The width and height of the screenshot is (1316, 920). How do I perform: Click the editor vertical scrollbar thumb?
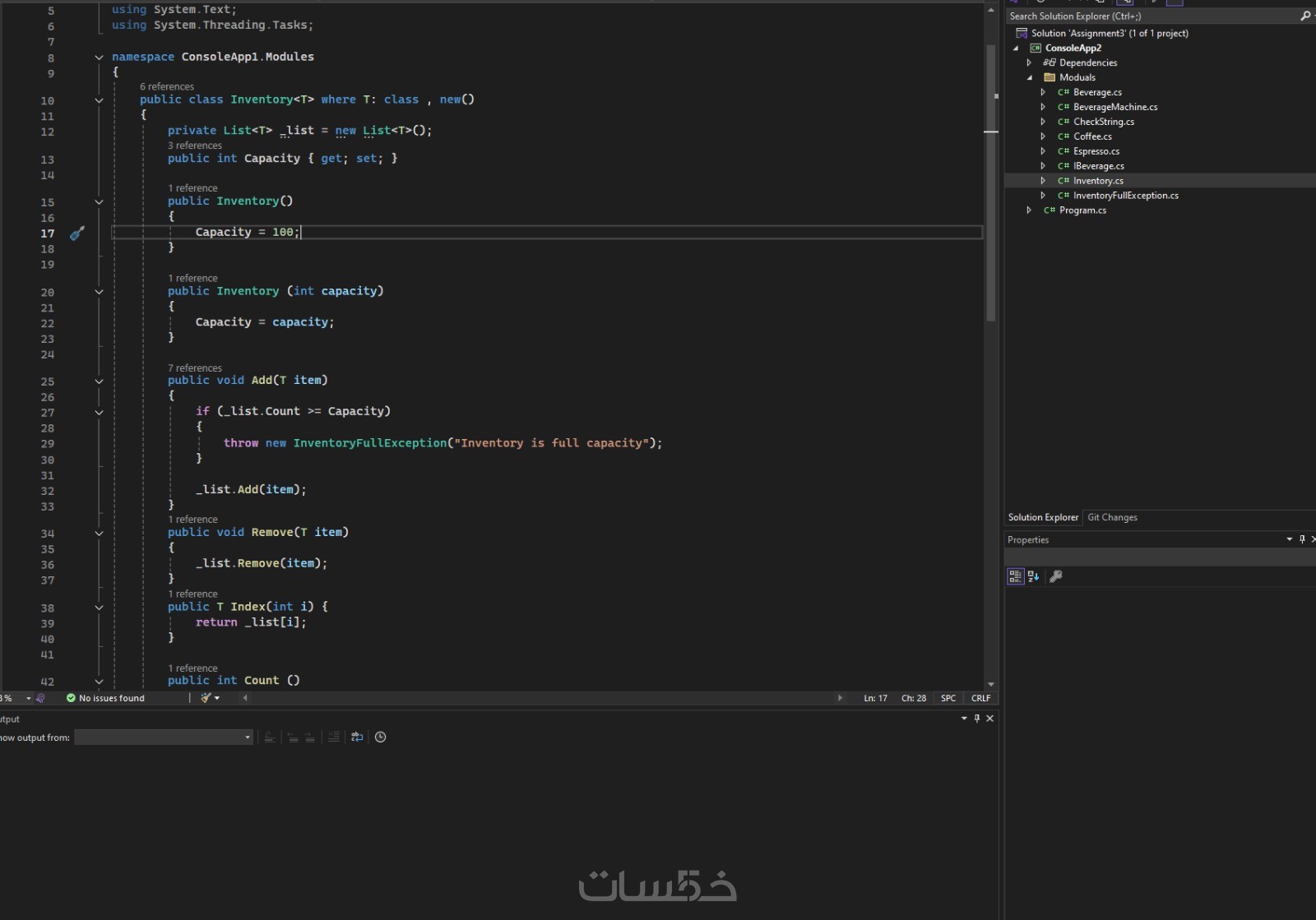991,183
